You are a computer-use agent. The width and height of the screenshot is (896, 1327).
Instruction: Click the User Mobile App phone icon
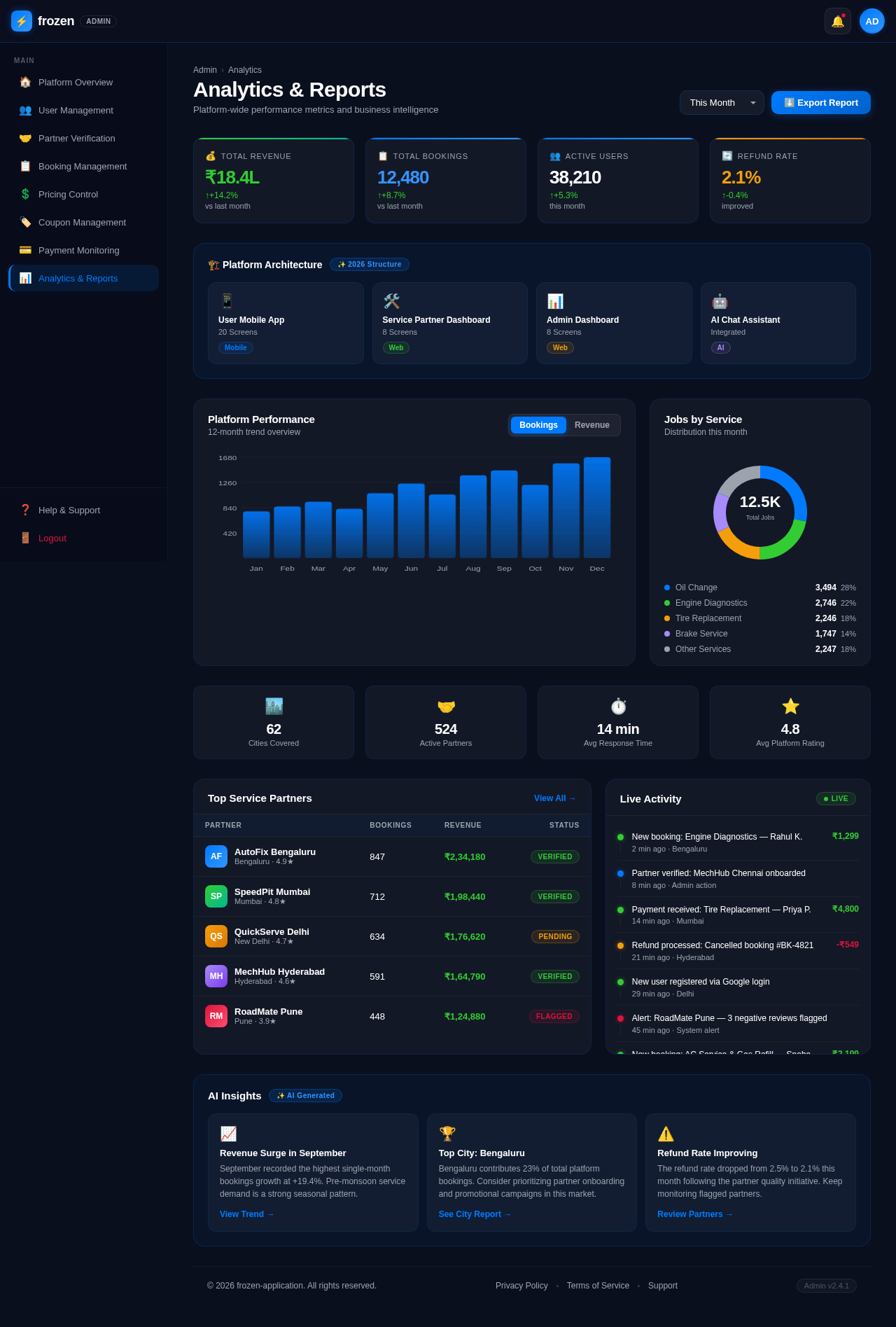[x=227, y=301]
